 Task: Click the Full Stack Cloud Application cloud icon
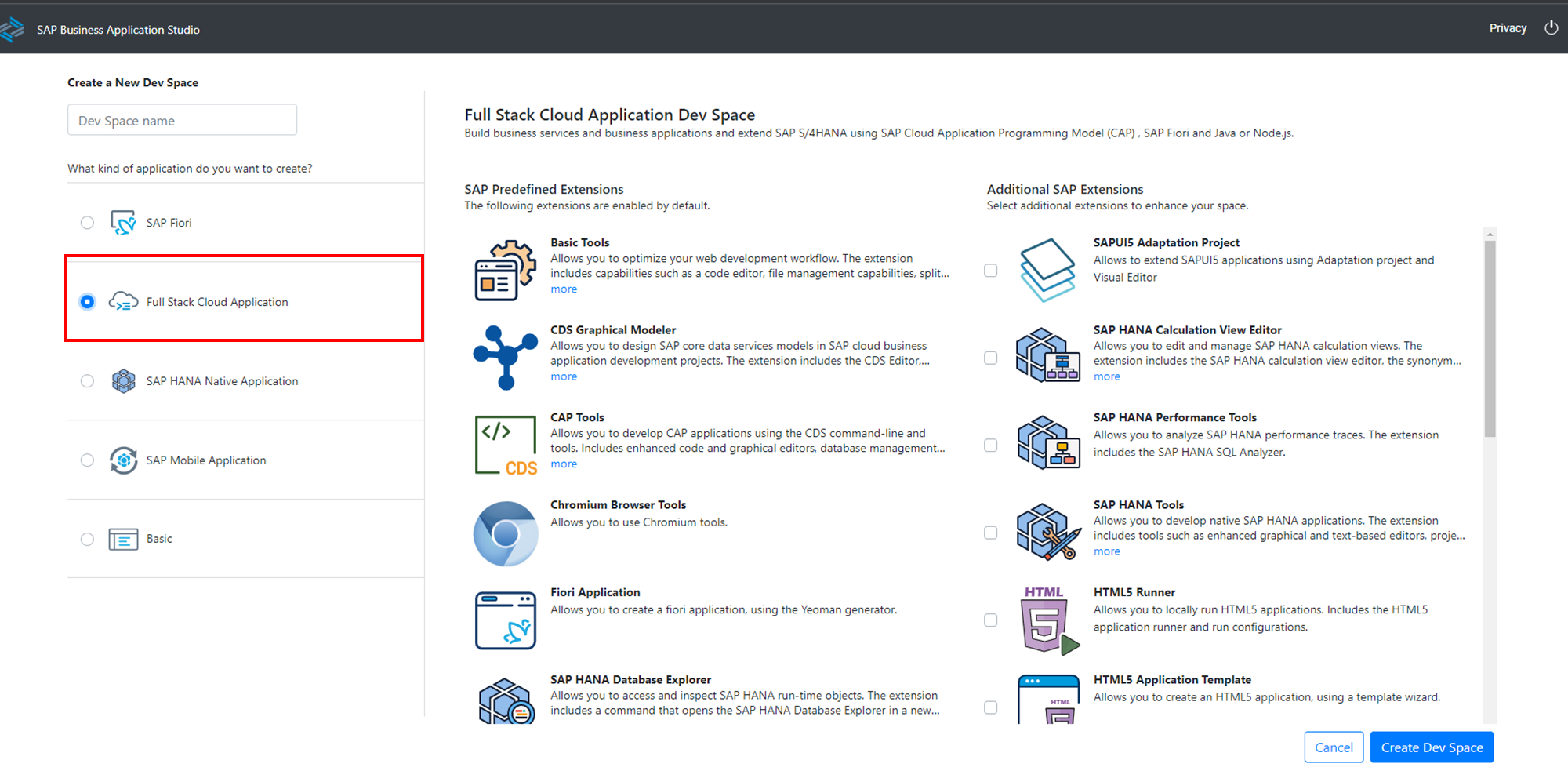coord(123,300)
